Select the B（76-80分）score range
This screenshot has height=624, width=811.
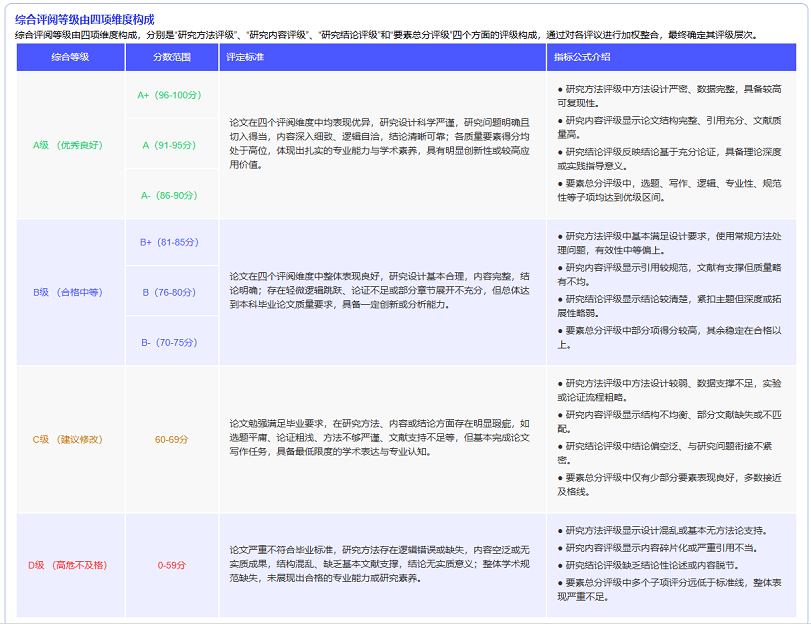pyautogui.click(x=171, y=293)
